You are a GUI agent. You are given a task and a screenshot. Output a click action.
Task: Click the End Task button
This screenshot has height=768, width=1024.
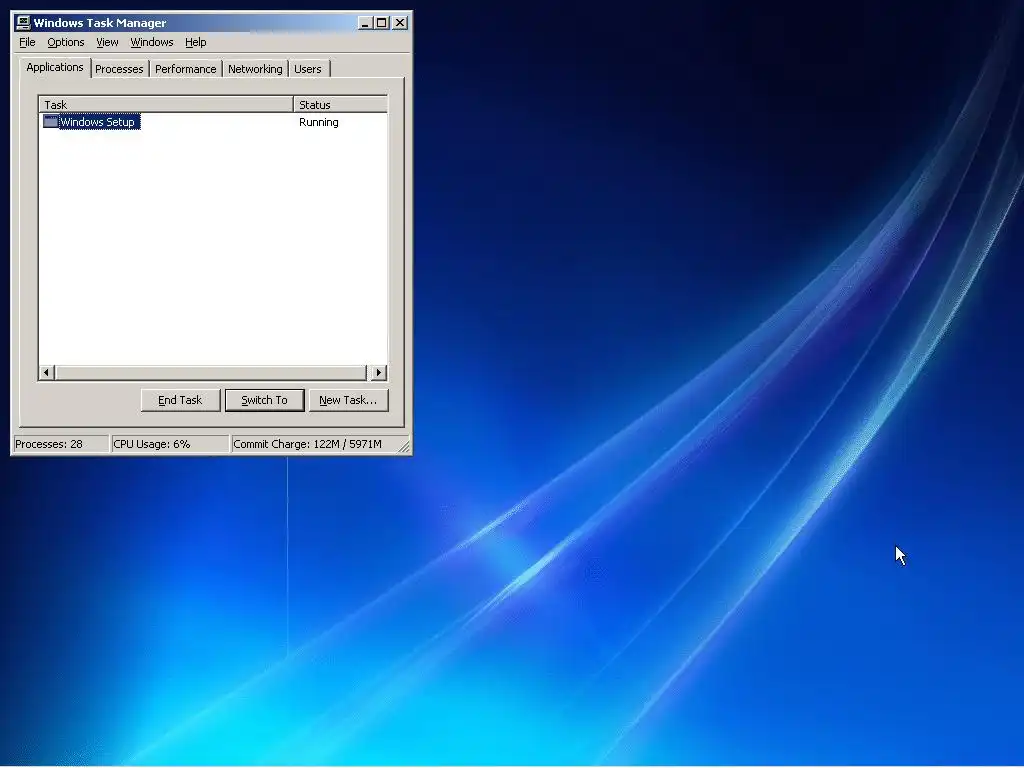180,400
